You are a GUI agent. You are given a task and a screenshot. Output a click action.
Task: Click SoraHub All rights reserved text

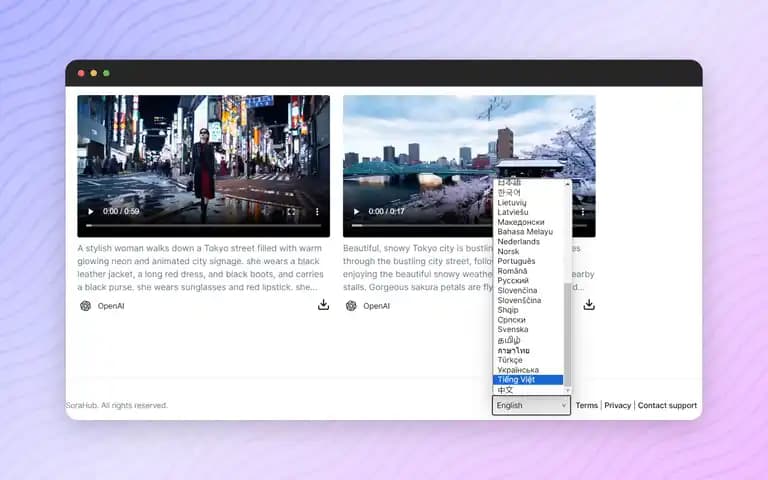coord(117,406)
